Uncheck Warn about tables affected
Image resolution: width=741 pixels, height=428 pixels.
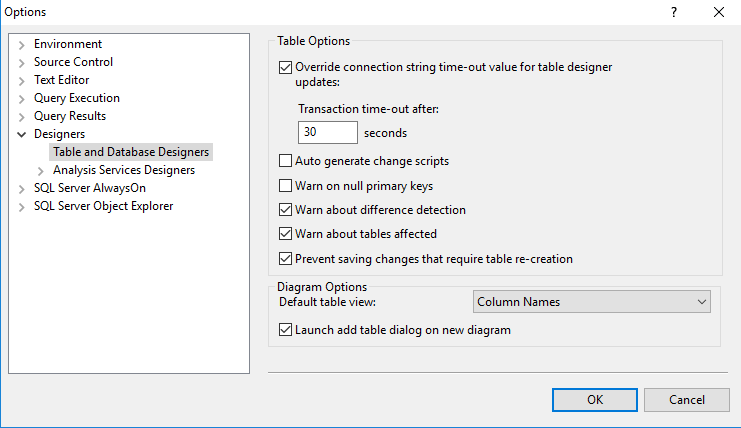285,234
